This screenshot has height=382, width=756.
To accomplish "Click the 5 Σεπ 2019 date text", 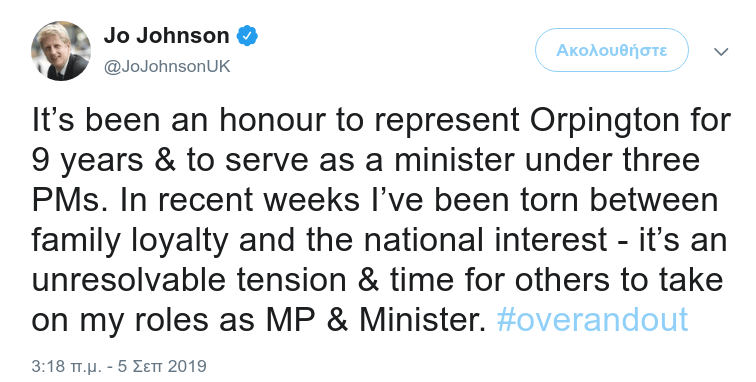I will point(162,366).
